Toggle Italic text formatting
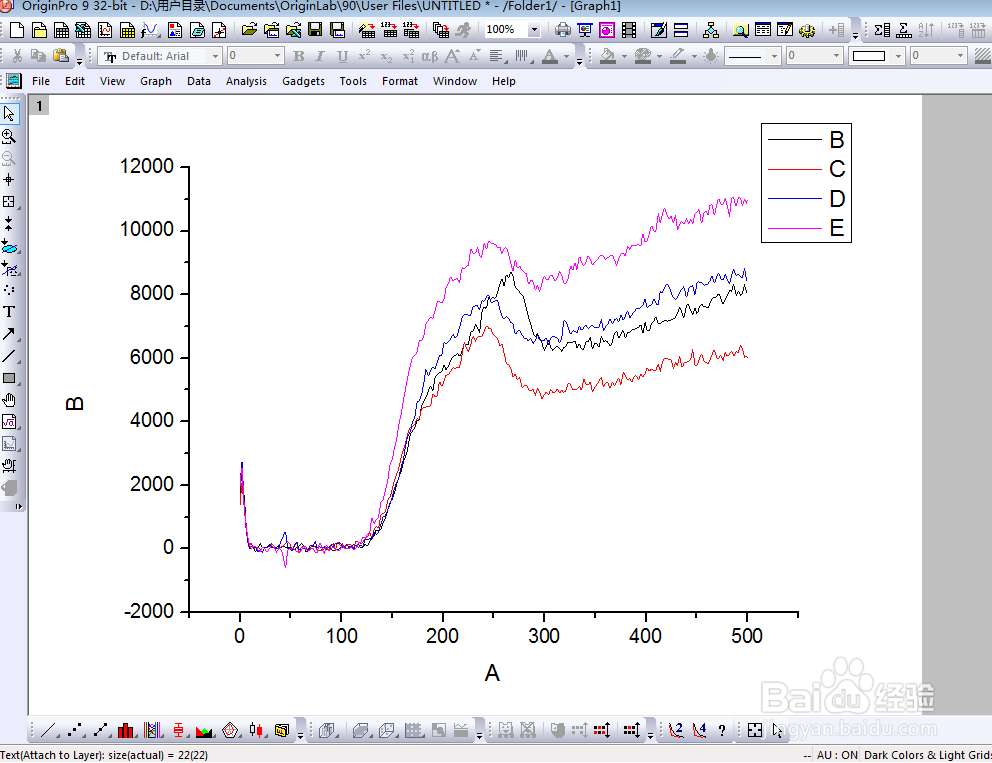Screen dimensions: 992x763 coord(320,56)
